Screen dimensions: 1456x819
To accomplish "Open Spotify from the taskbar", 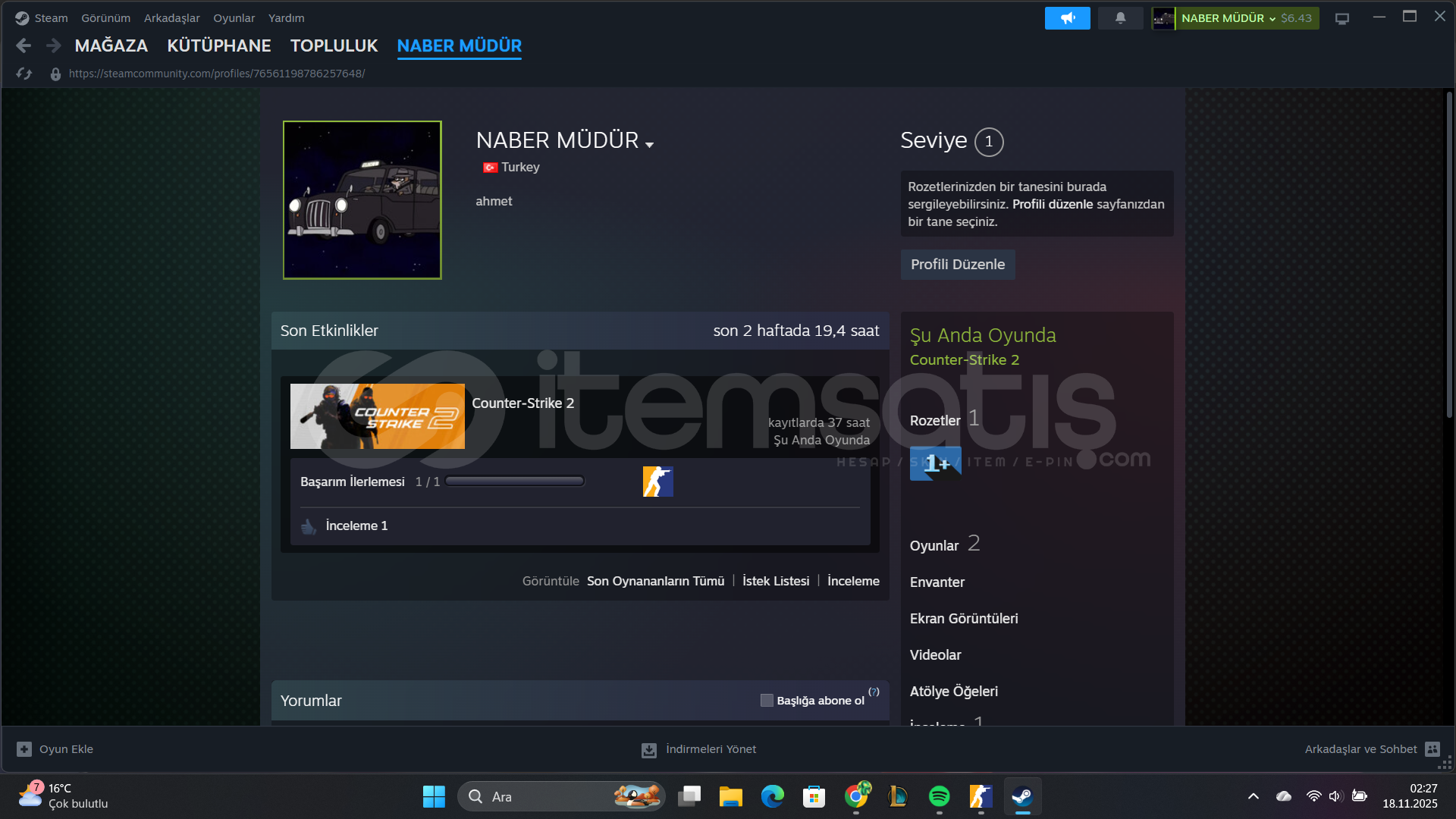I will [x=939, y=796].
